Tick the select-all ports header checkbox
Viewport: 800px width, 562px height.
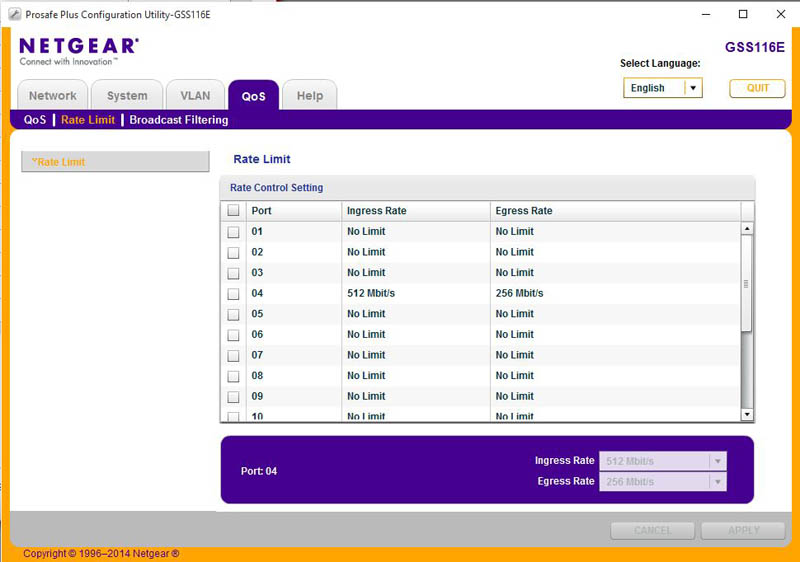[233, 211]
